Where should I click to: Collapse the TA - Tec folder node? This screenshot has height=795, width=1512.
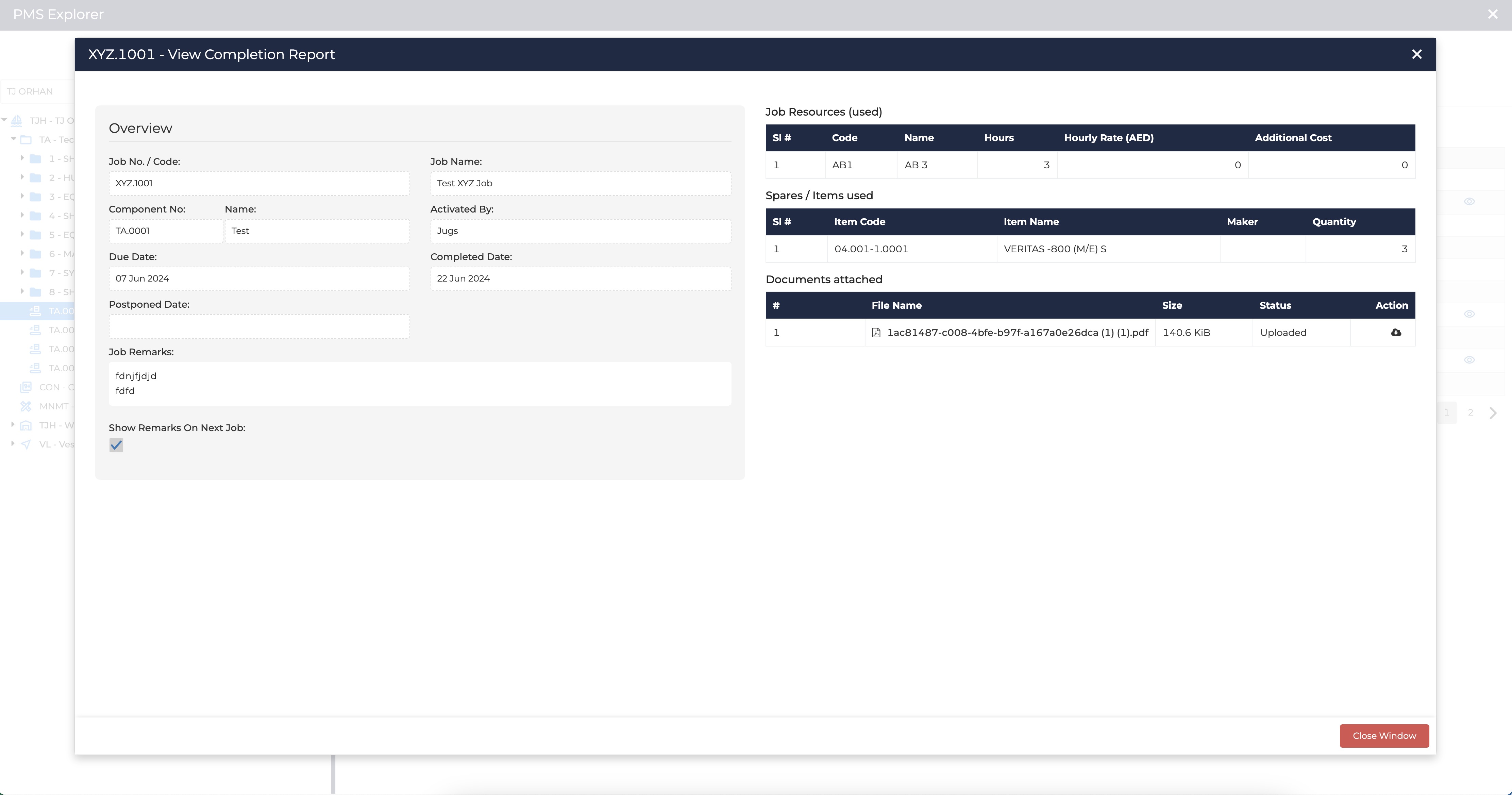point(13,139)
